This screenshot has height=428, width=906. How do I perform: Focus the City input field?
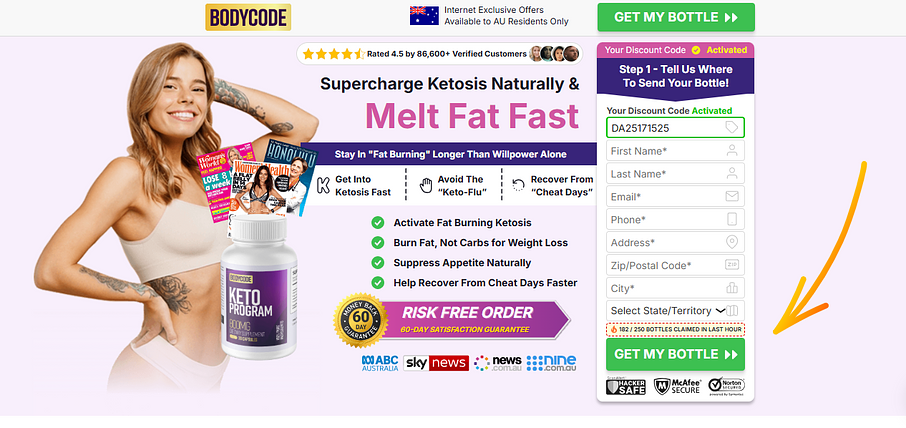point(675,288)
